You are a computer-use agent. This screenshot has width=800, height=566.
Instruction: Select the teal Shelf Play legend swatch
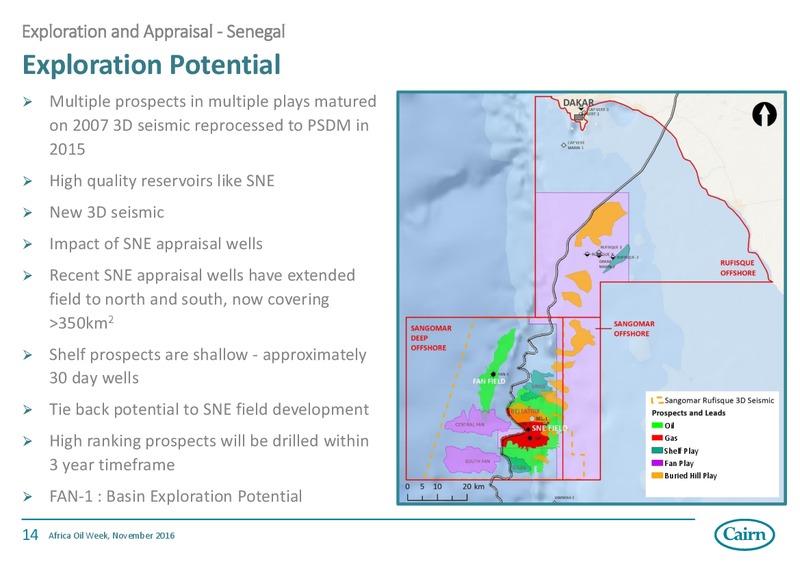point(657,451)
